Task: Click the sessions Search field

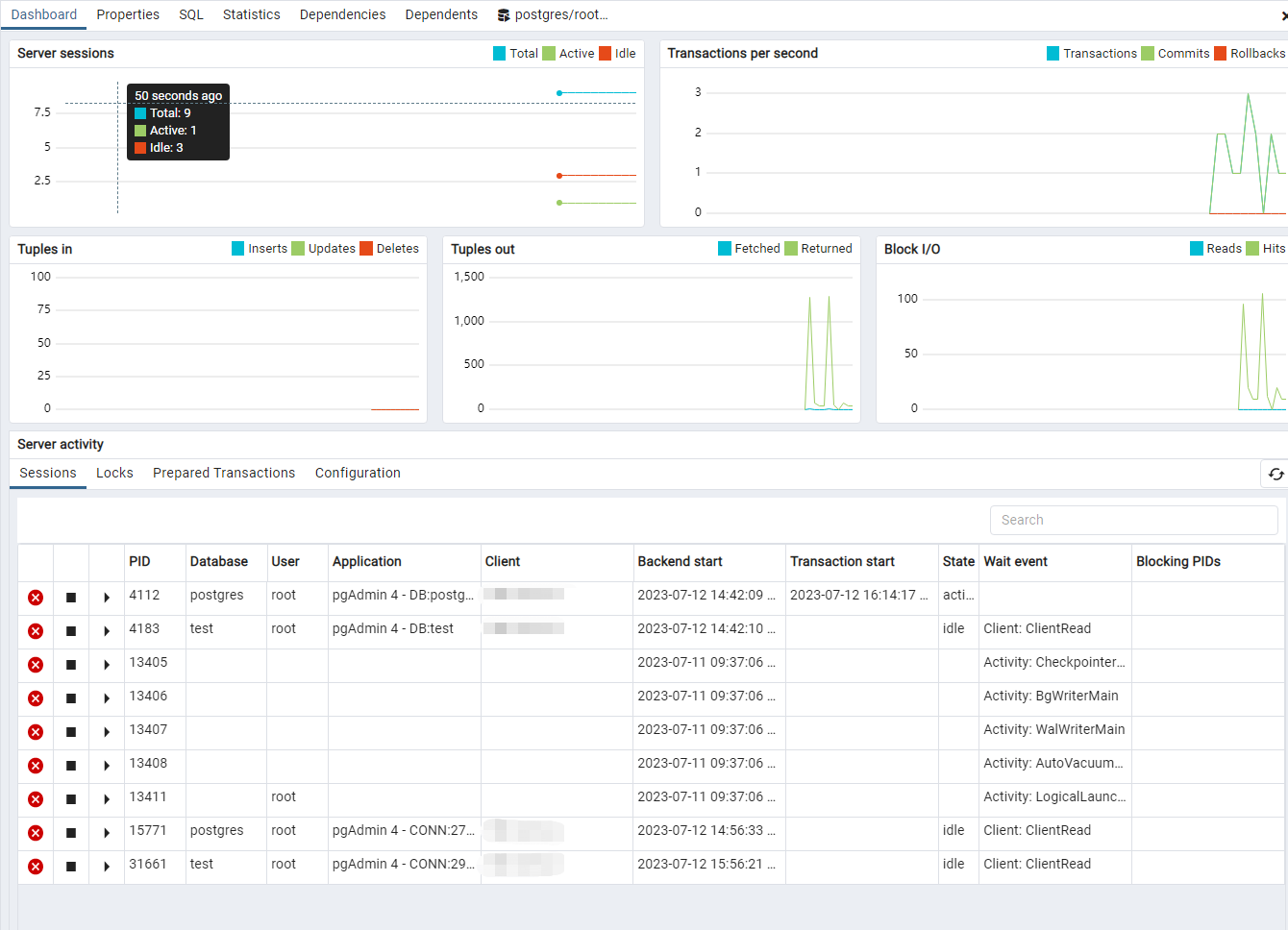Action: (x=1133, y=520)
